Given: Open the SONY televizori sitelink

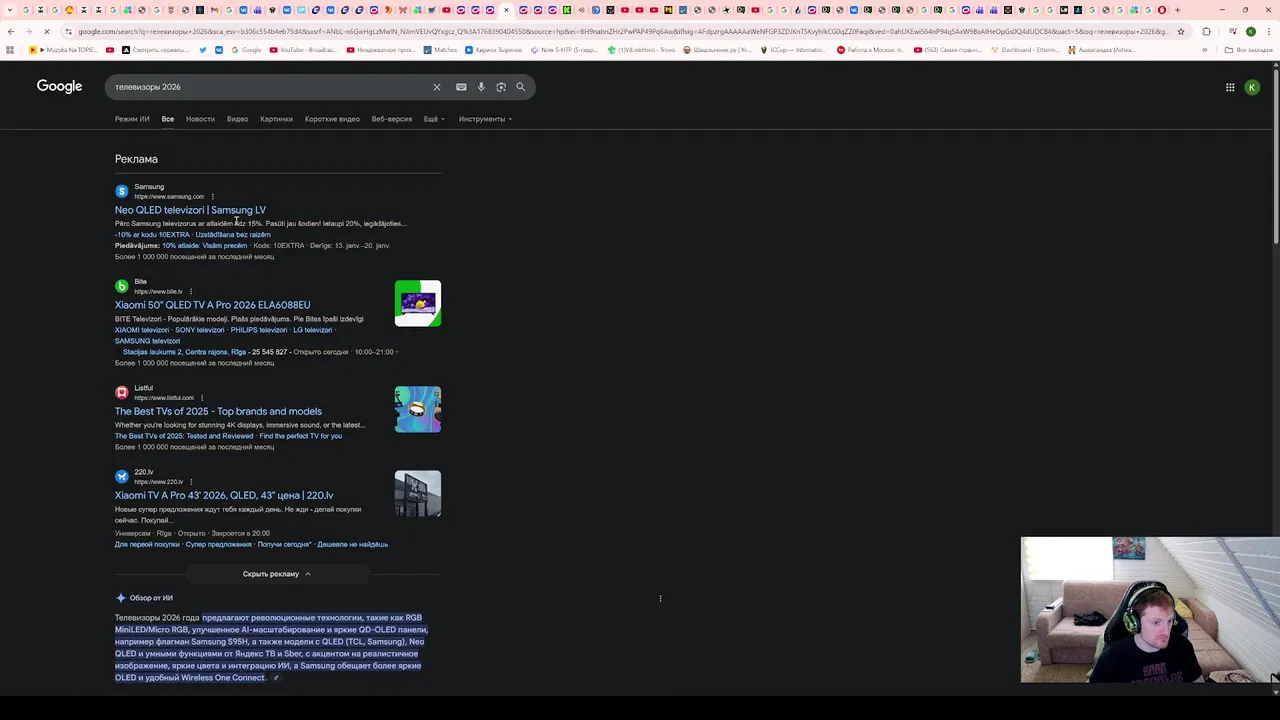Looking at the screenshot, I should [x=199, y=330].
